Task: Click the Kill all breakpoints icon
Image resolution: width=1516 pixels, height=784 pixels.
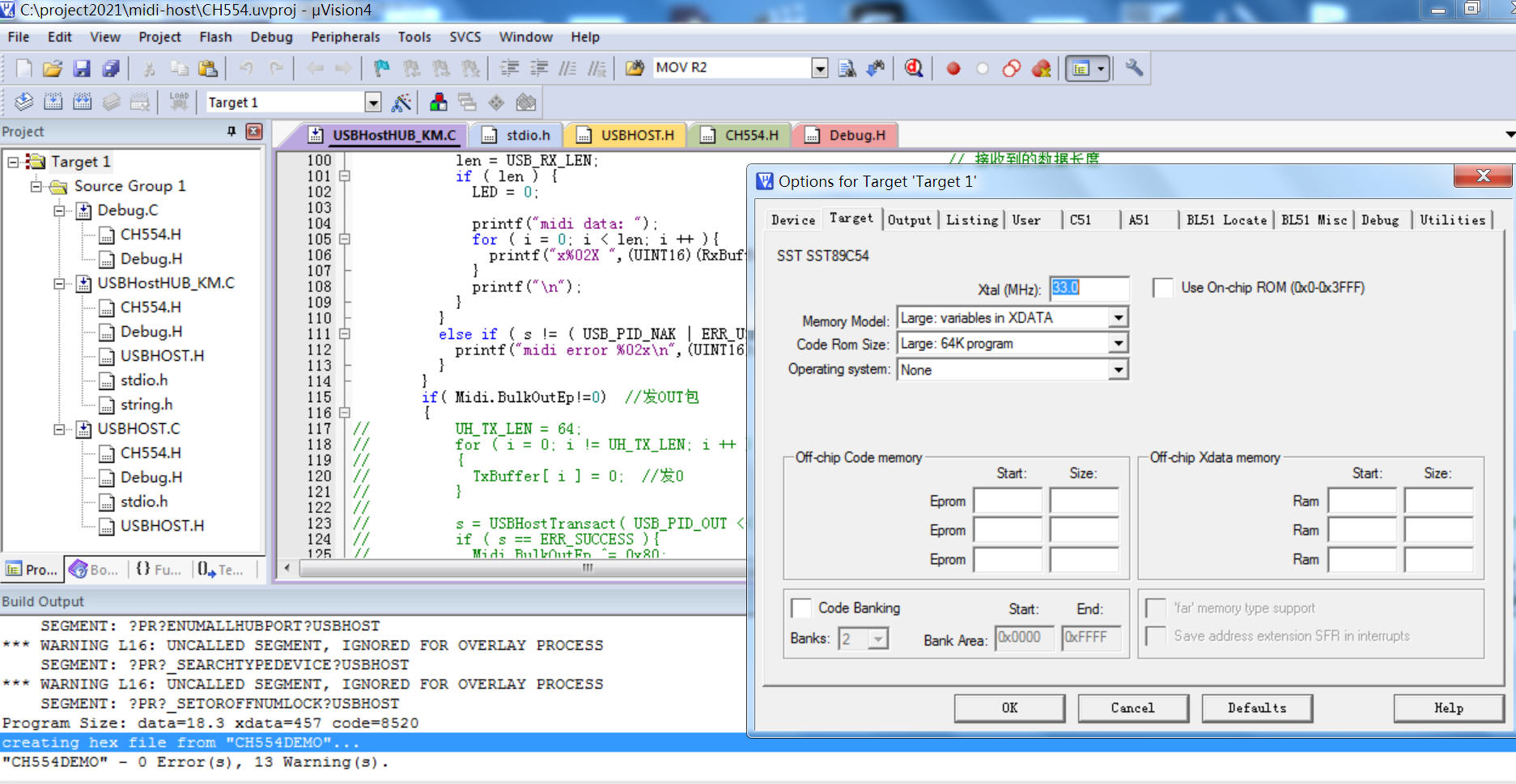Action: click(1042, 69)
